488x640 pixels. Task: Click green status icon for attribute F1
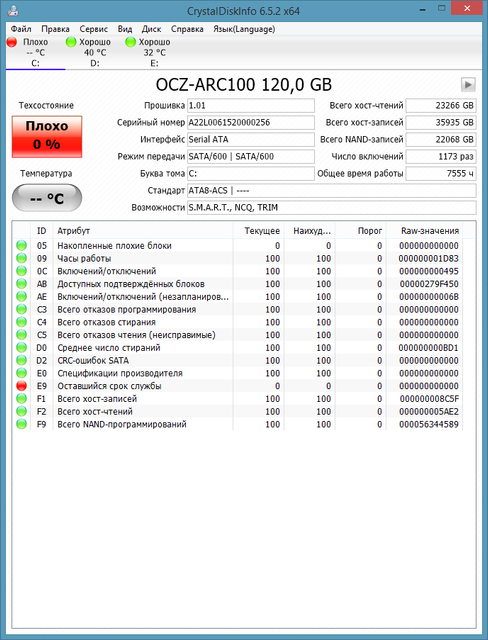coord(21,399)
